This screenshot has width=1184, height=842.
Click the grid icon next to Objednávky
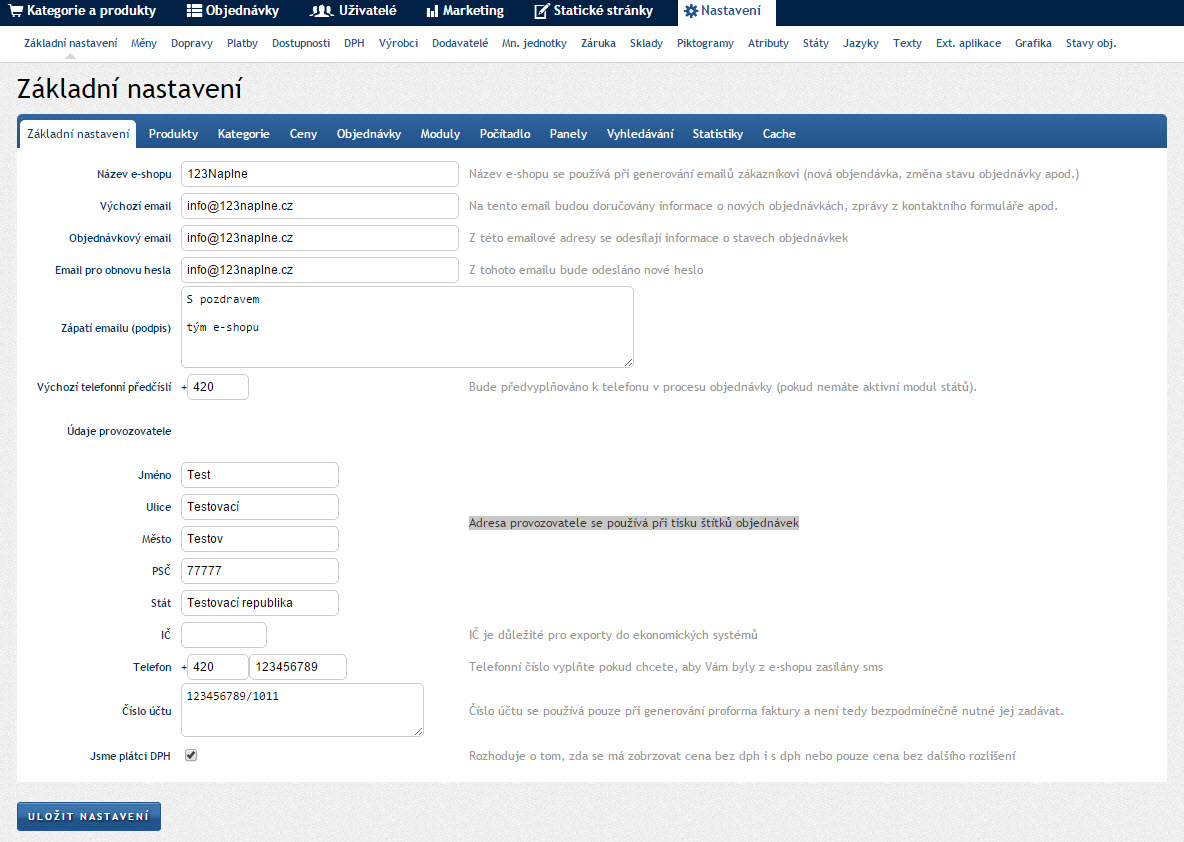194,11
